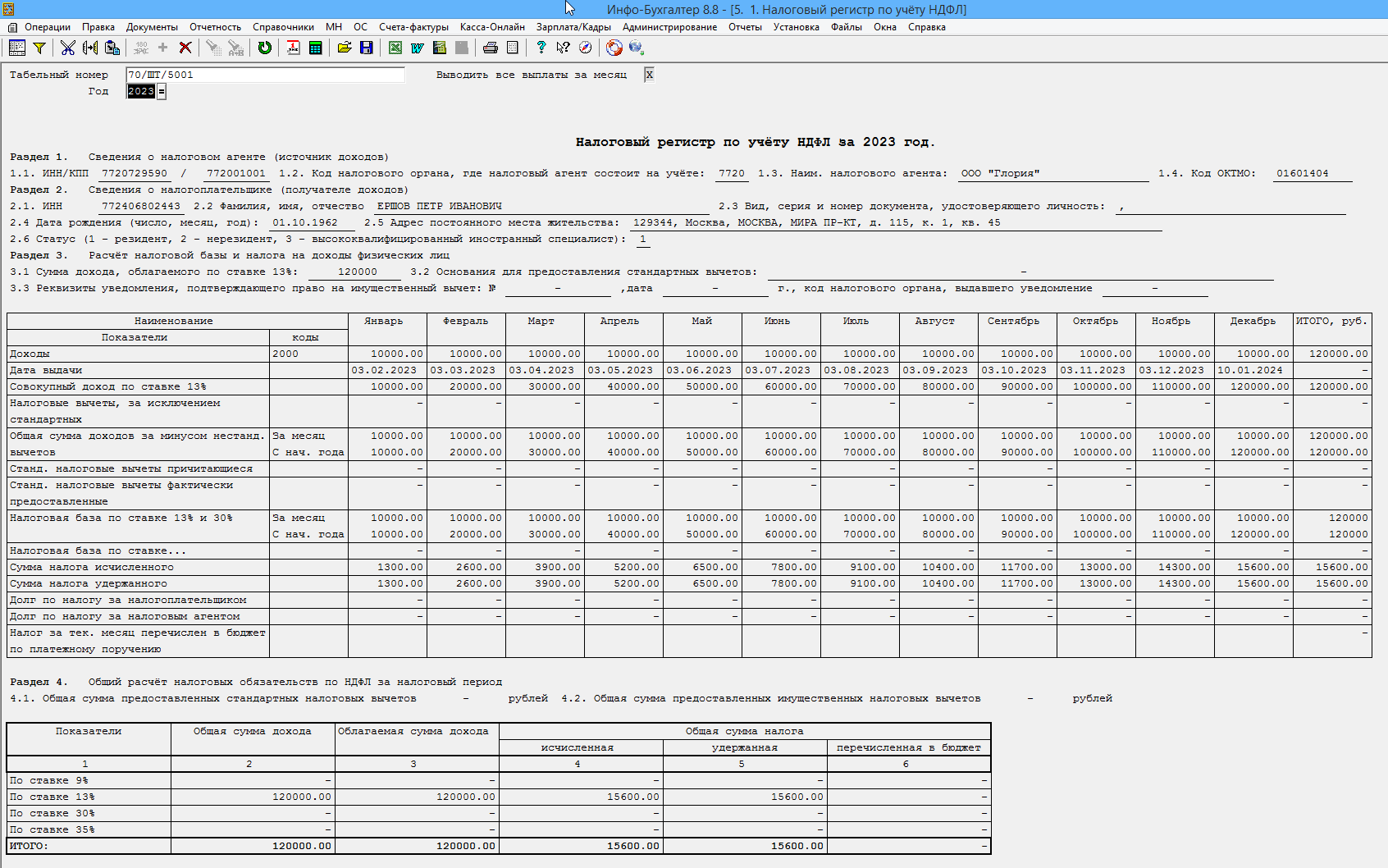Viewport: 1388px width, 868px height.
Task: Click the grayed 180 counter icon
Action: coord(141,48)
